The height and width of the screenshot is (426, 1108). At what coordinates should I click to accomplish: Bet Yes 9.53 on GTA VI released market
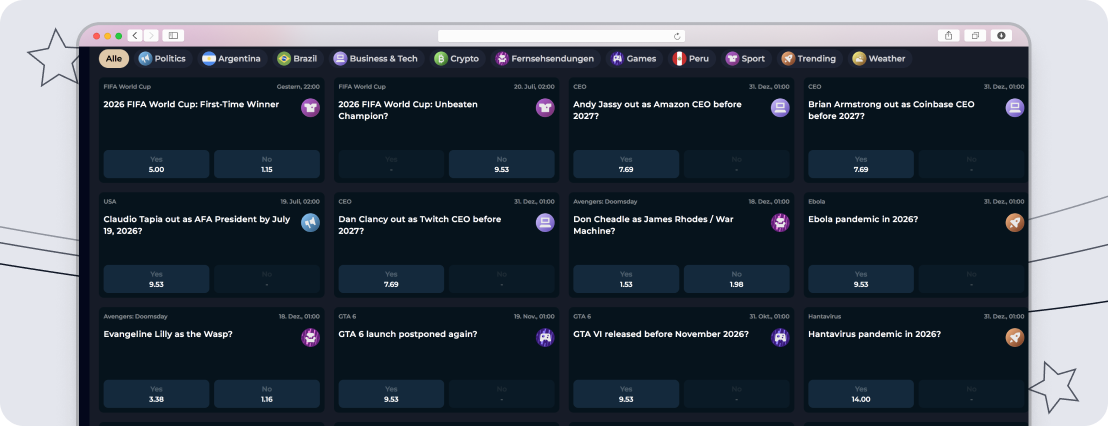pyautogui.click(x=626, y=394)
